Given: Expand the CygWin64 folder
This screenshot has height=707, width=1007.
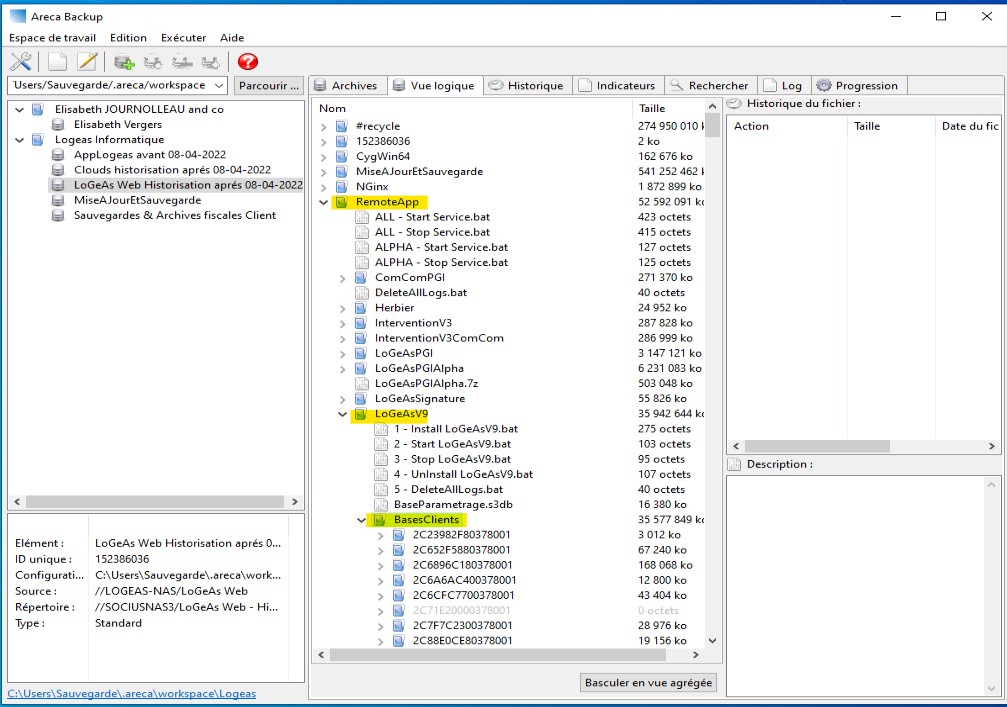Looking at the screenshot, I should point(323,157).
